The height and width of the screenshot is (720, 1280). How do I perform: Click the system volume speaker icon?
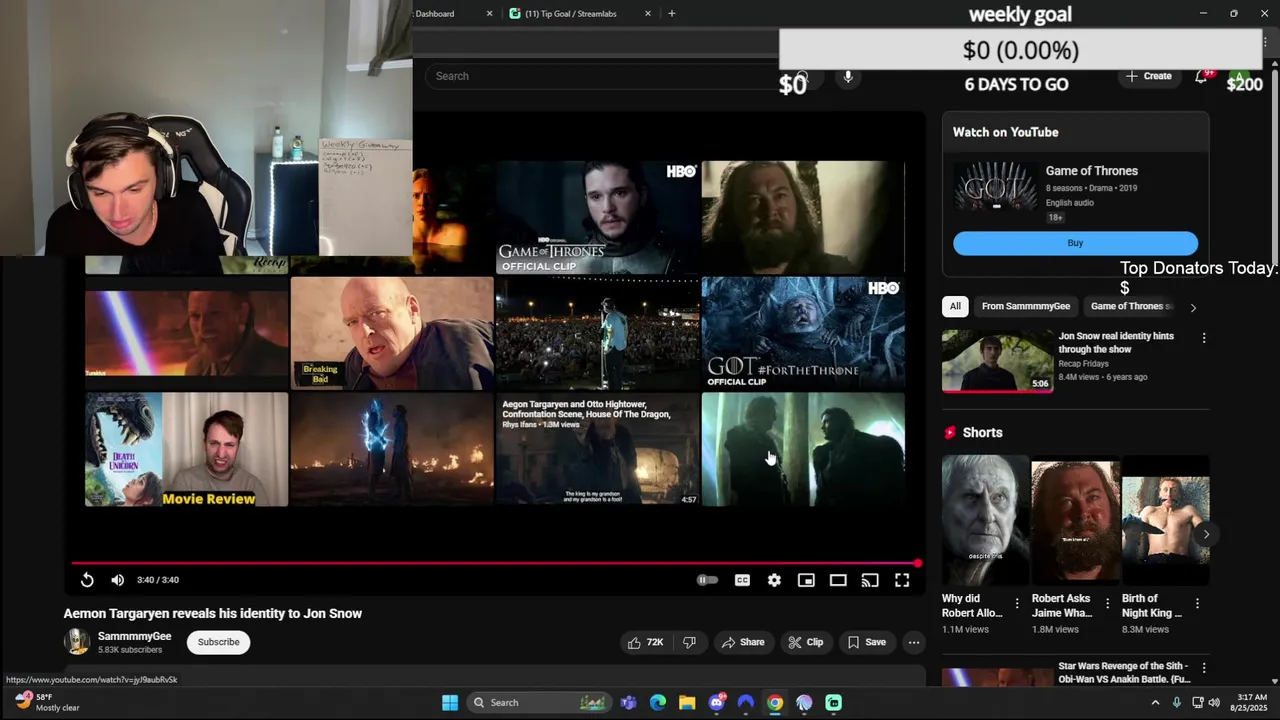1213,703
